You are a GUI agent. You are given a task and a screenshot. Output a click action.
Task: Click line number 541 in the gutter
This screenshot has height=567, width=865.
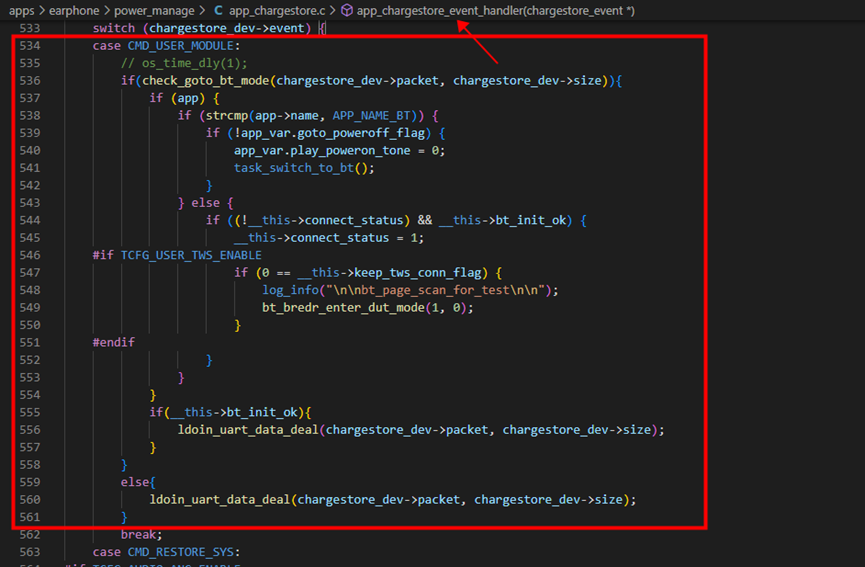(x=30, y=168)
